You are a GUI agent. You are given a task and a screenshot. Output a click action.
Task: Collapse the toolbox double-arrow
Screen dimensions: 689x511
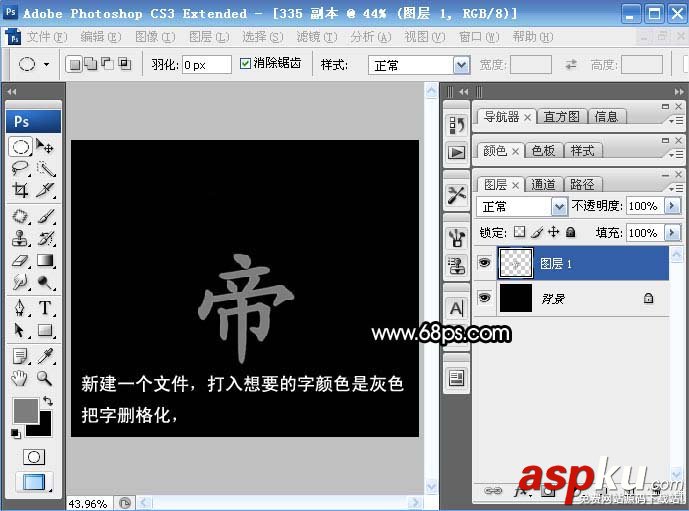pyautogui.click(x=12, y=91)
